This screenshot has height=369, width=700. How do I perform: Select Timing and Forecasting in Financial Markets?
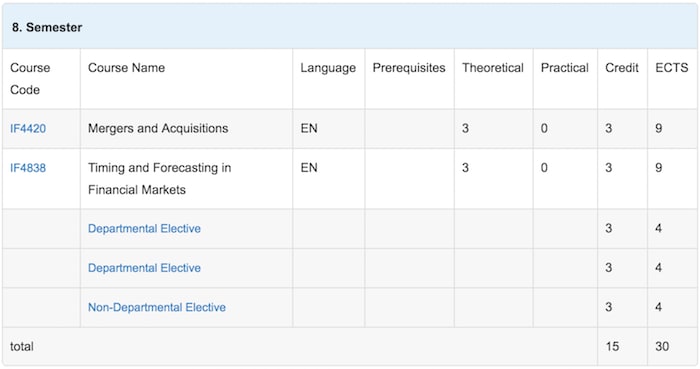point(159,179)
